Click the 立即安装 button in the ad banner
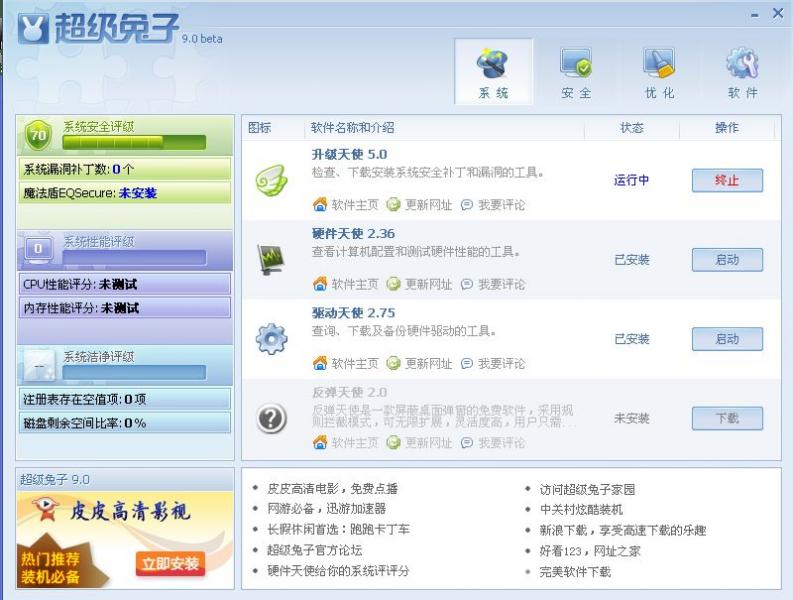 pyautogui.click(x=170, y=563)
